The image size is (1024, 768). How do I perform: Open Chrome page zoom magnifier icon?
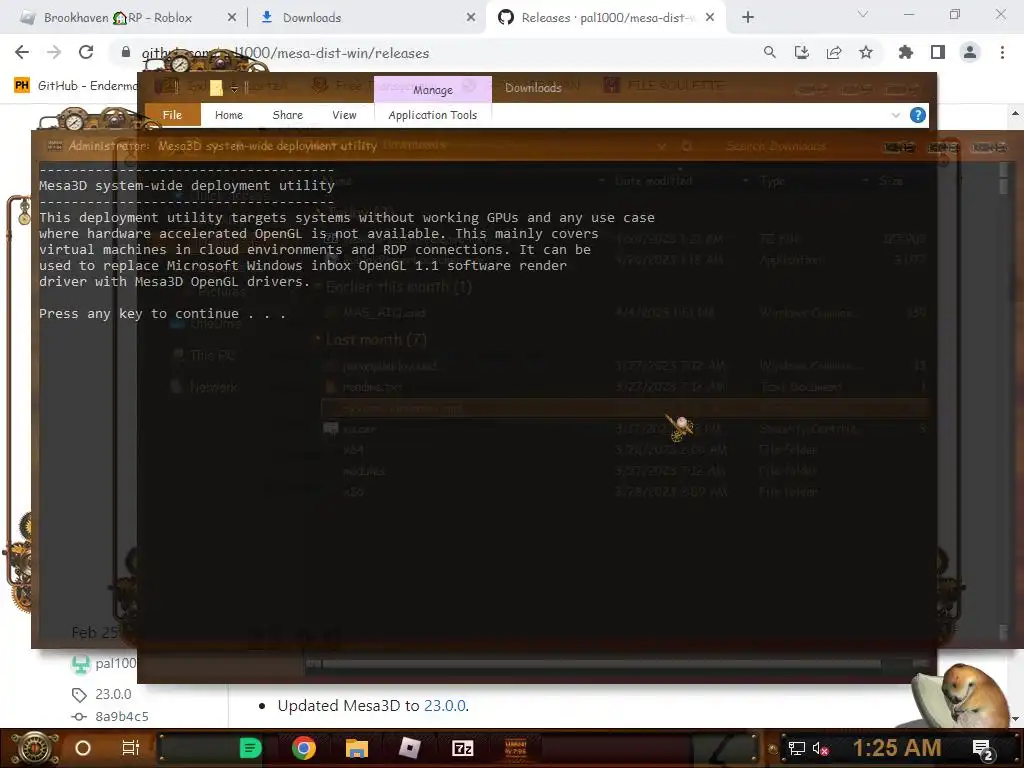click(x=769, y=52)
